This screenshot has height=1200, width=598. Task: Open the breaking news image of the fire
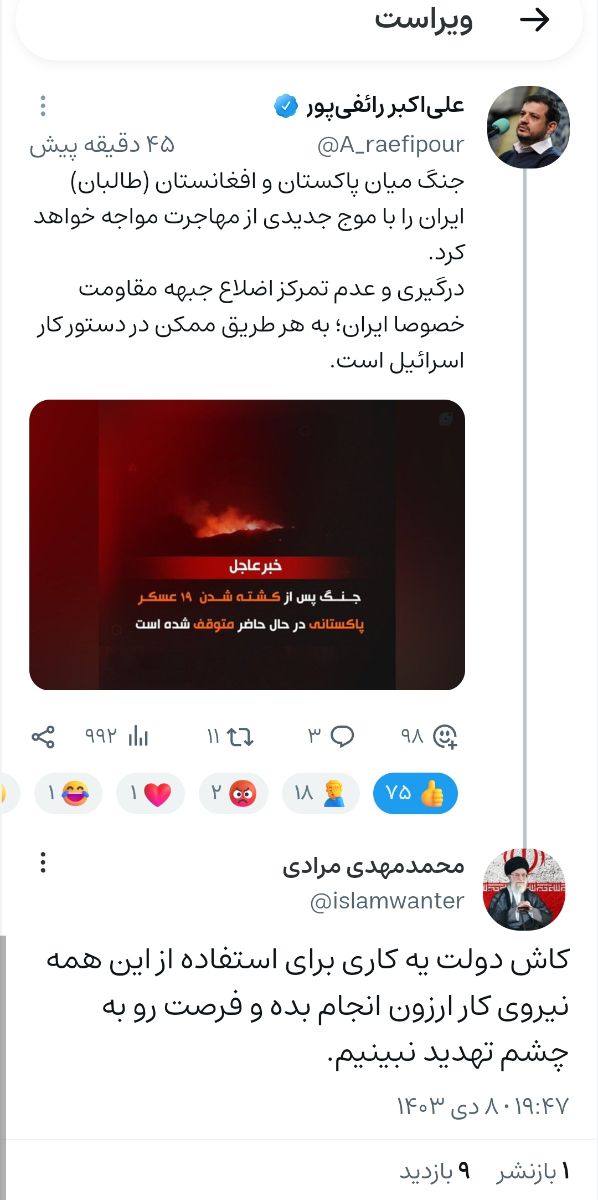pyautogui.click(x=247, y=545)
